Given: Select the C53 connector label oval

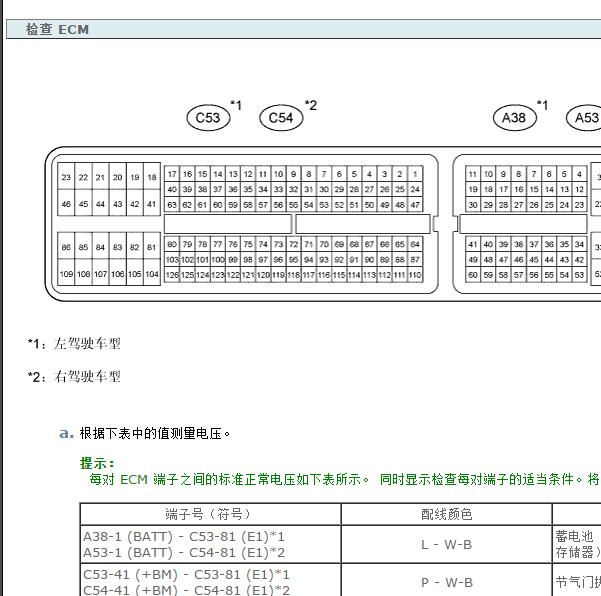Looking at the screenshot, I should click(x=208, y=118).
